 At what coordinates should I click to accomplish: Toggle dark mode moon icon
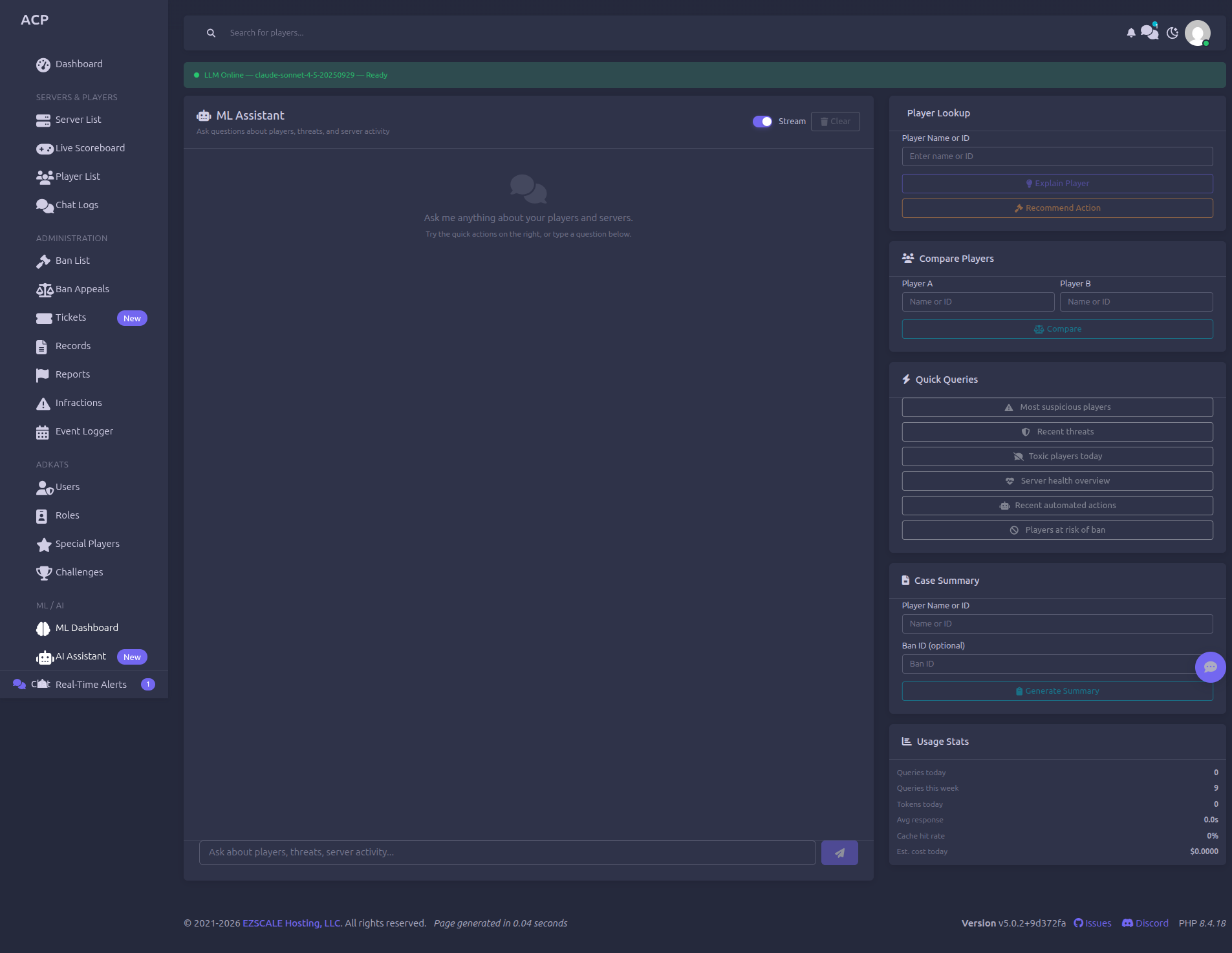point(1173,33)
